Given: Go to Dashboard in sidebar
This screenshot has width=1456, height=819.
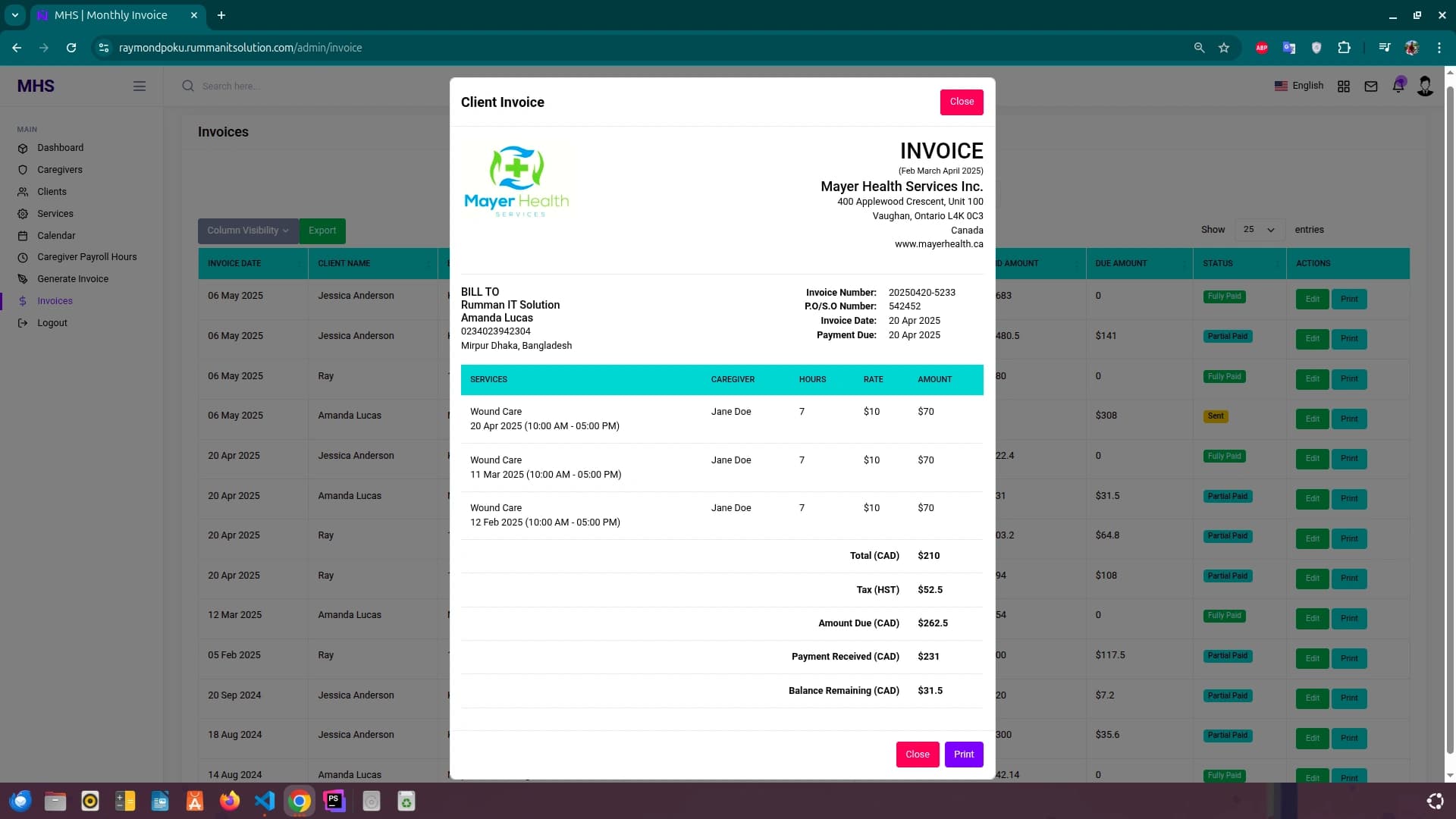Looking at the screenshot, I should pyautogui.click(x=61, y=148).
